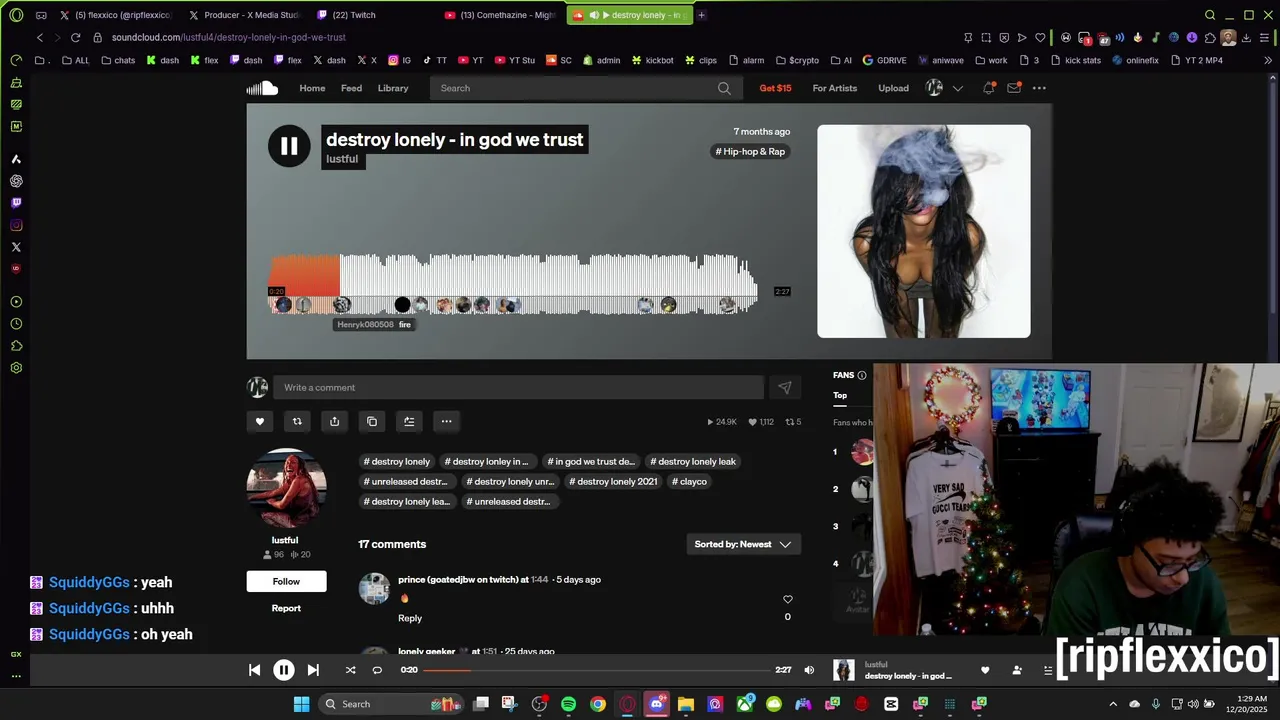Click the Write a comment field
The height and width of the screenshot is (720, 1280).
[519, 387]
